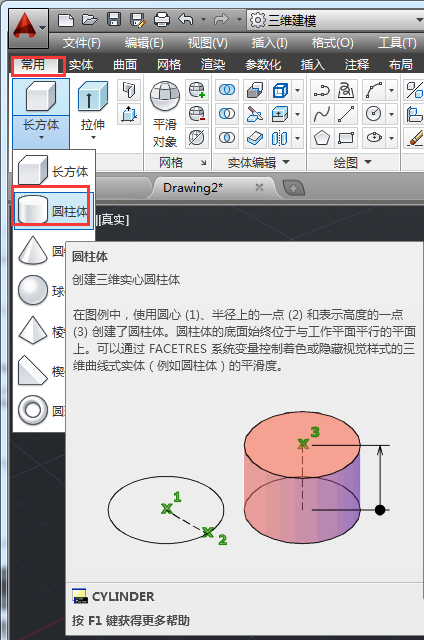Open the 工具(T) menu

pyautogui.click(x=397, y=42)
